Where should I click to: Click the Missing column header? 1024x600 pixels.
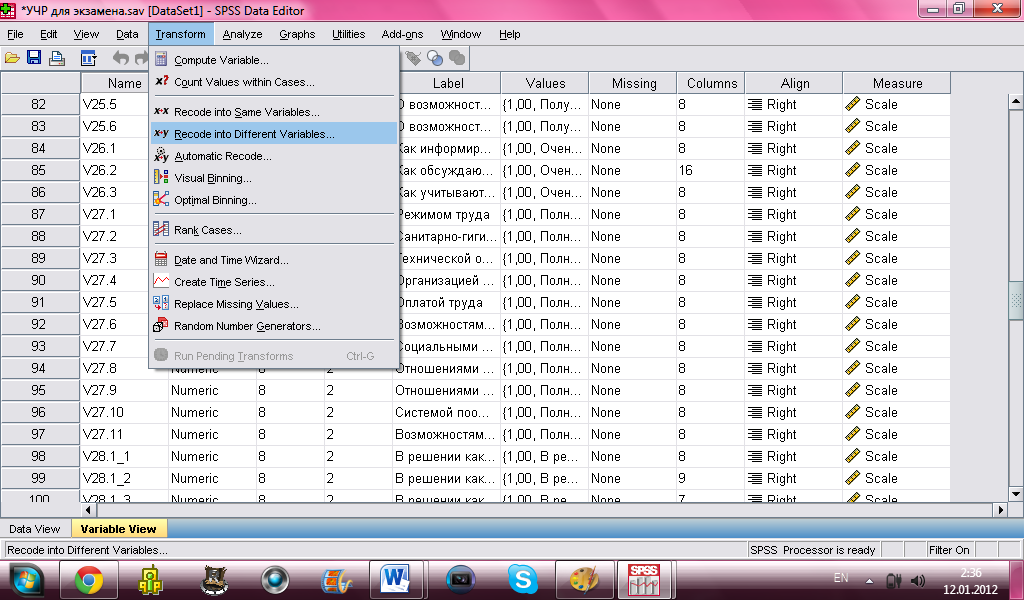point(633,83)
